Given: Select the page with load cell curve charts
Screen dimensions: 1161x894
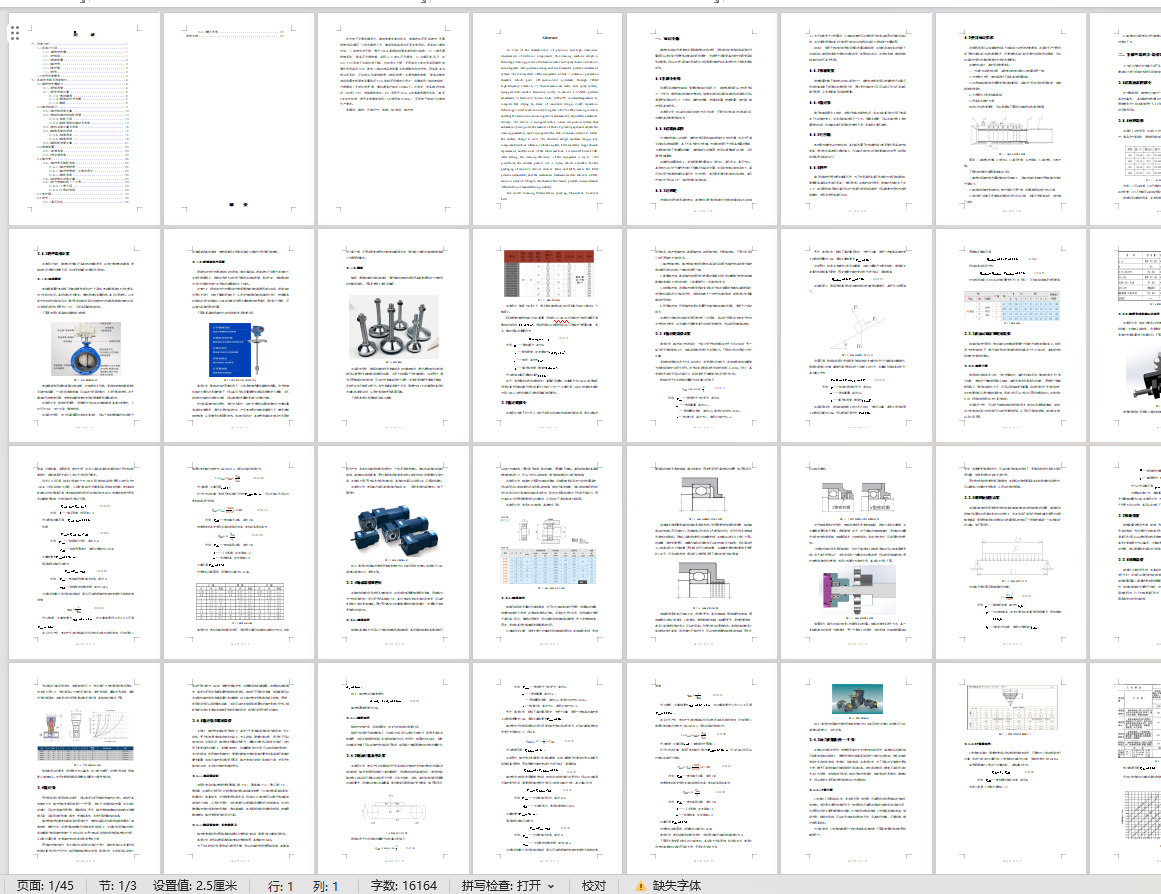Looking at the screenshot, I should 84,769.
